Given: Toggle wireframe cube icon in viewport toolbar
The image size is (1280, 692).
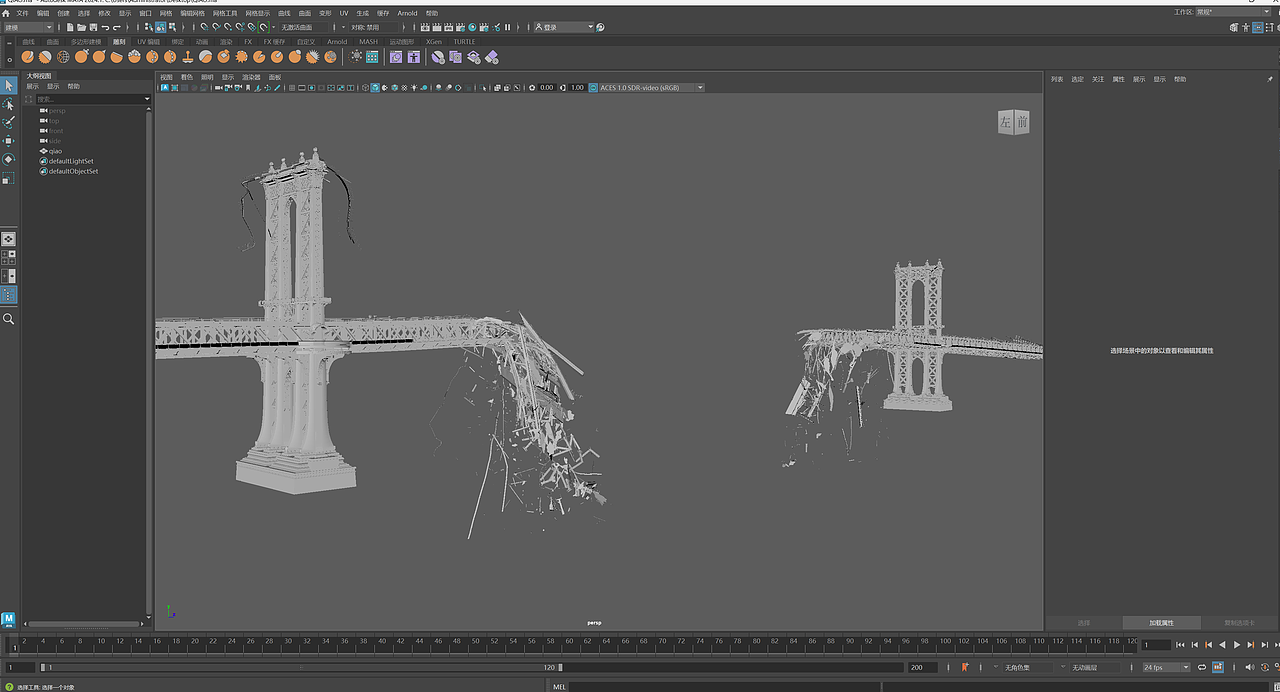Looking at the screenshot, I should point(365,87).
